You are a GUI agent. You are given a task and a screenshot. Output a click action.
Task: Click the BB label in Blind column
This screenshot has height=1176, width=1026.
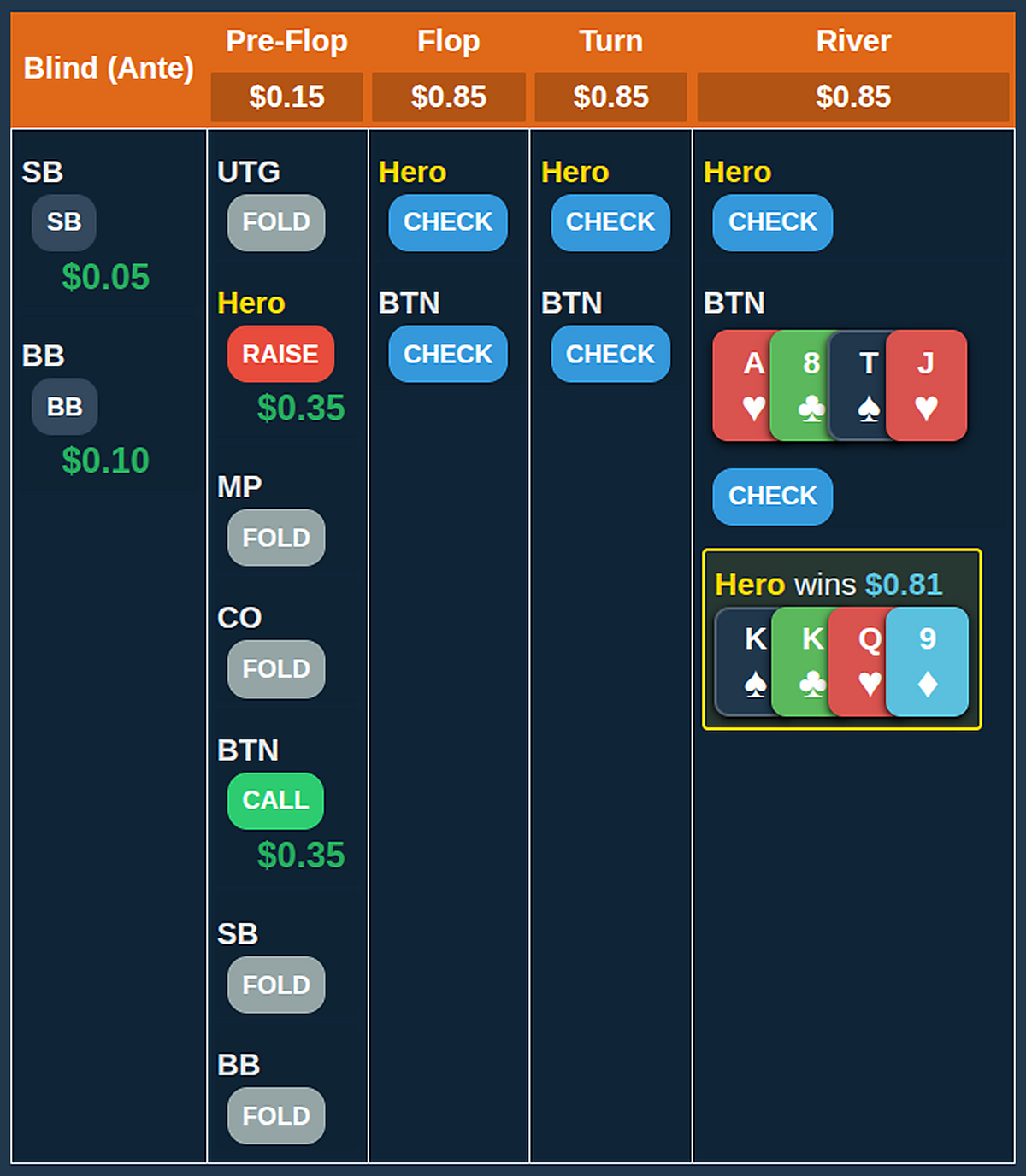(x=44, y=356)
